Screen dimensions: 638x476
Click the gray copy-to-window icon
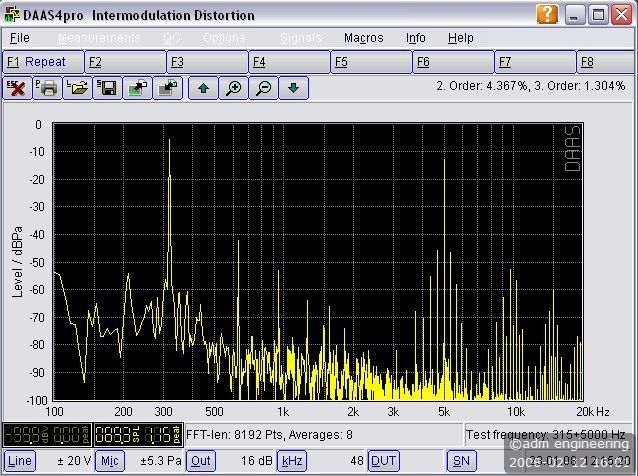pos(168,88)
